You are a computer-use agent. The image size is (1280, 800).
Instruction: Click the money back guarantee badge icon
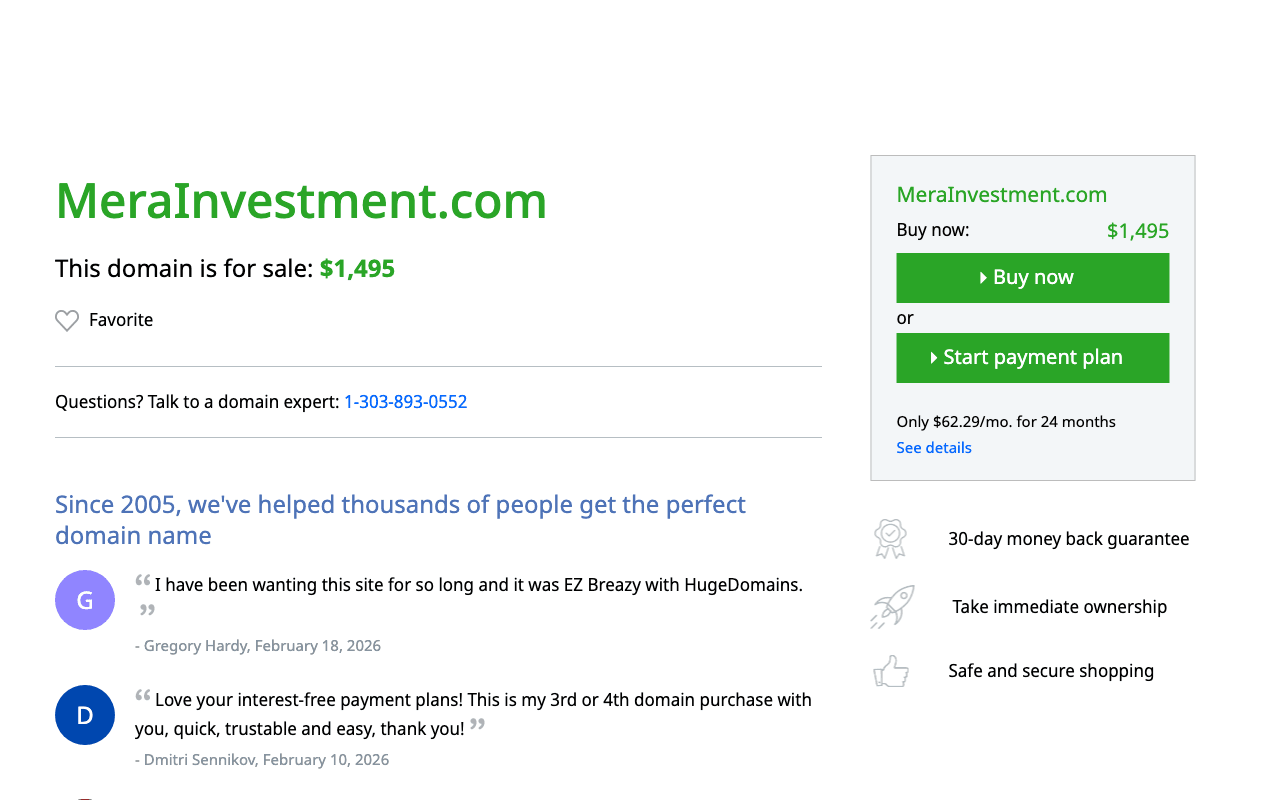click(x=890, y=538)
